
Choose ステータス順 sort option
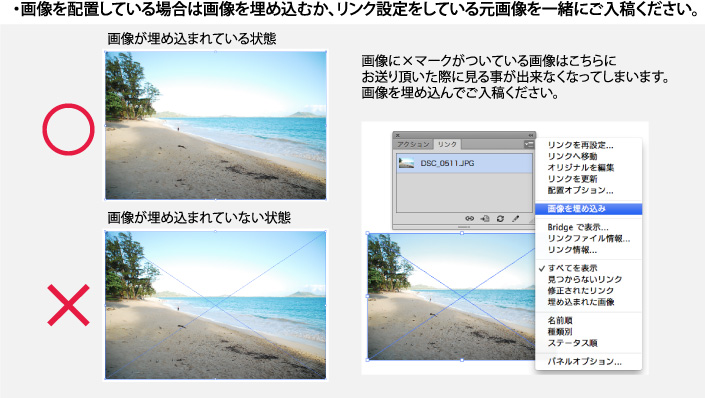pyautogui.click(x=572, y=343)
